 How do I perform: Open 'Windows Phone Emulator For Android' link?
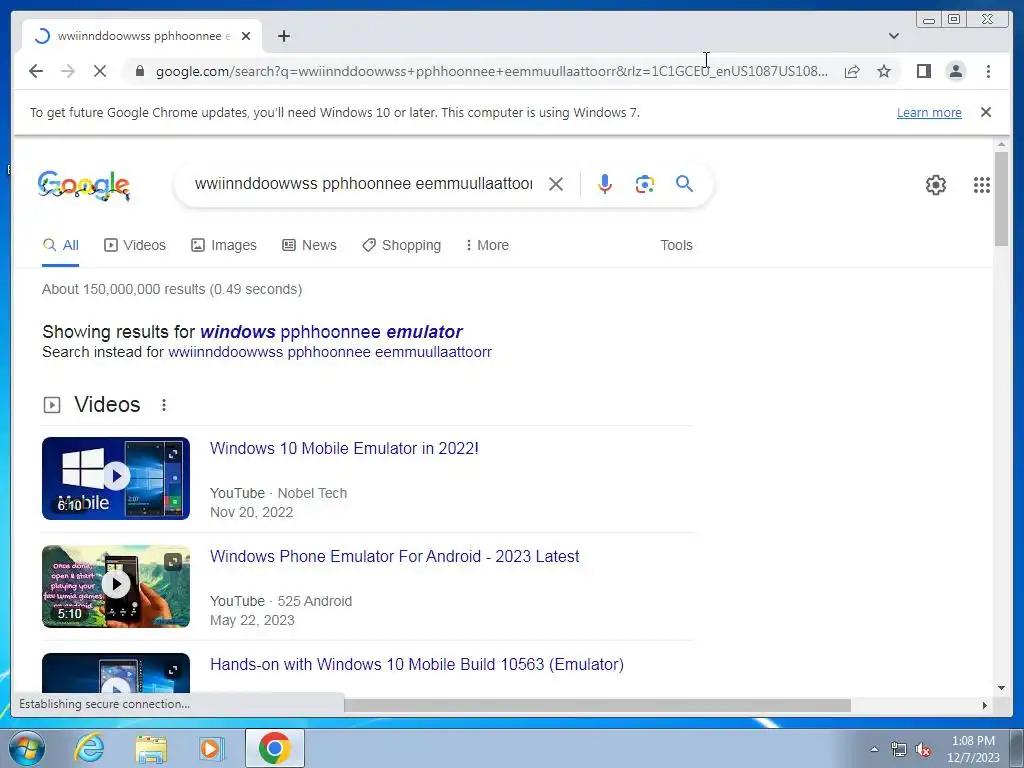click(394, 556)
